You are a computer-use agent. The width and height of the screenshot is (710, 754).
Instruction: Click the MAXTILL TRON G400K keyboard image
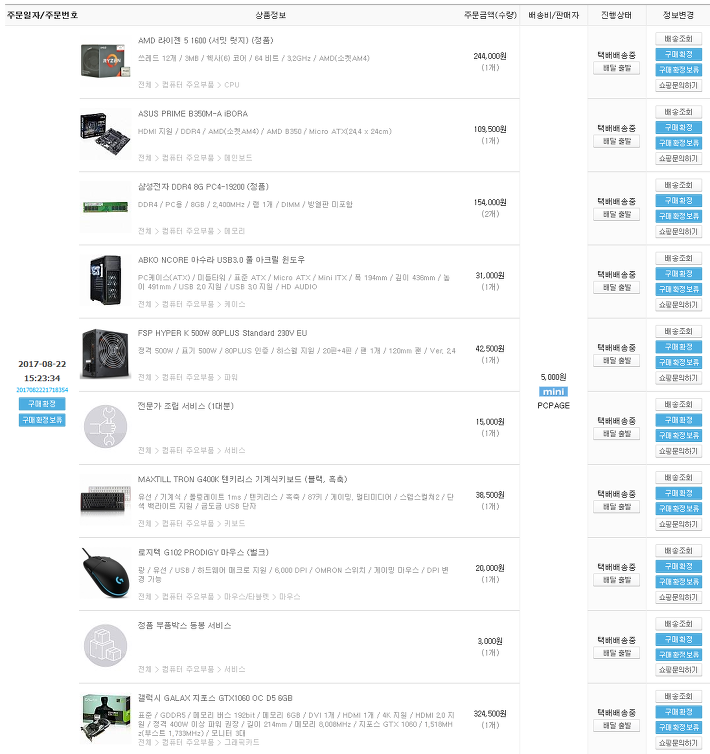click(x=105, y=500)
